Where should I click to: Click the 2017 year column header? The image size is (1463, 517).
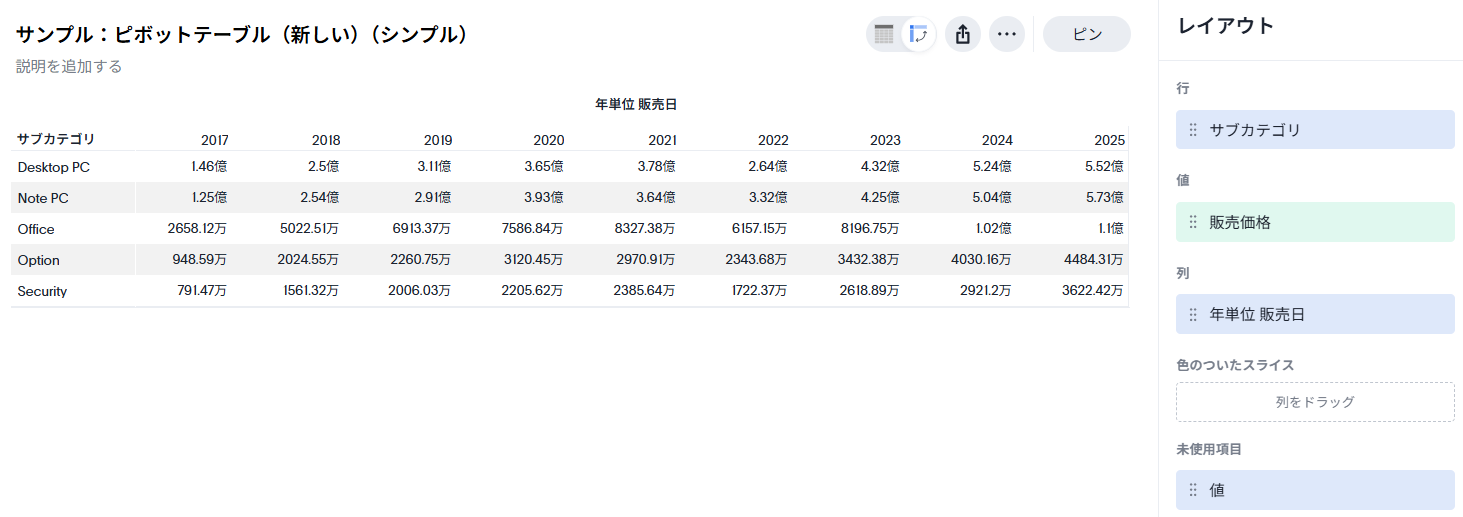click(x=214, y=140)
